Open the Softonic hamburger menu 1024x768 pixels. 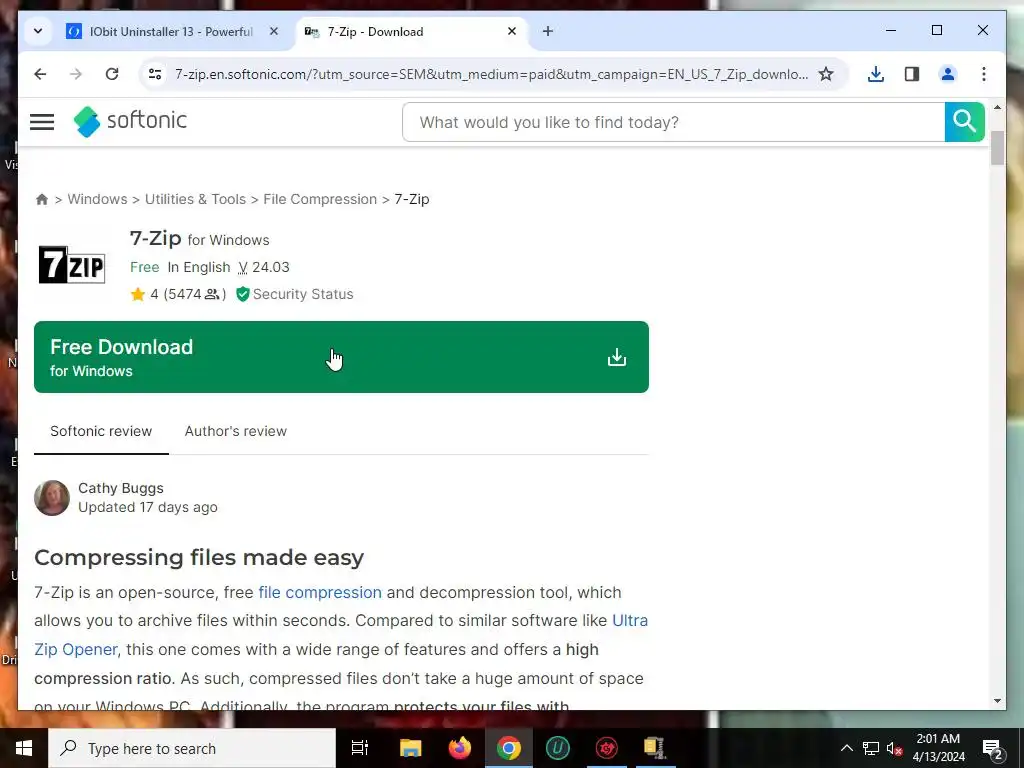[42, 121]
